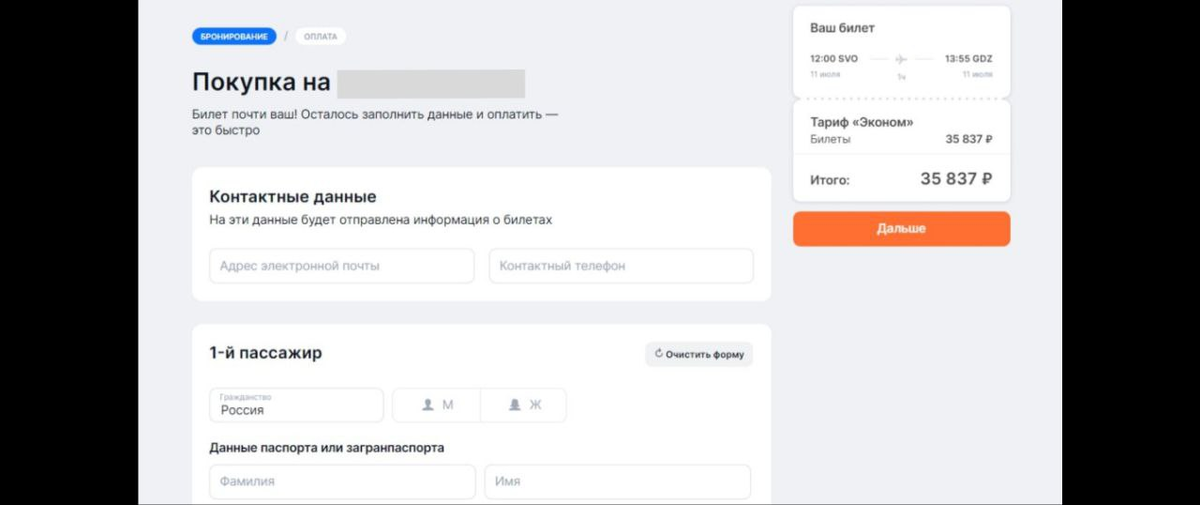The height and width of the screenshot is (505, 1200).
Task: Click the Имя input field
Action: click(x=617, y=481)
